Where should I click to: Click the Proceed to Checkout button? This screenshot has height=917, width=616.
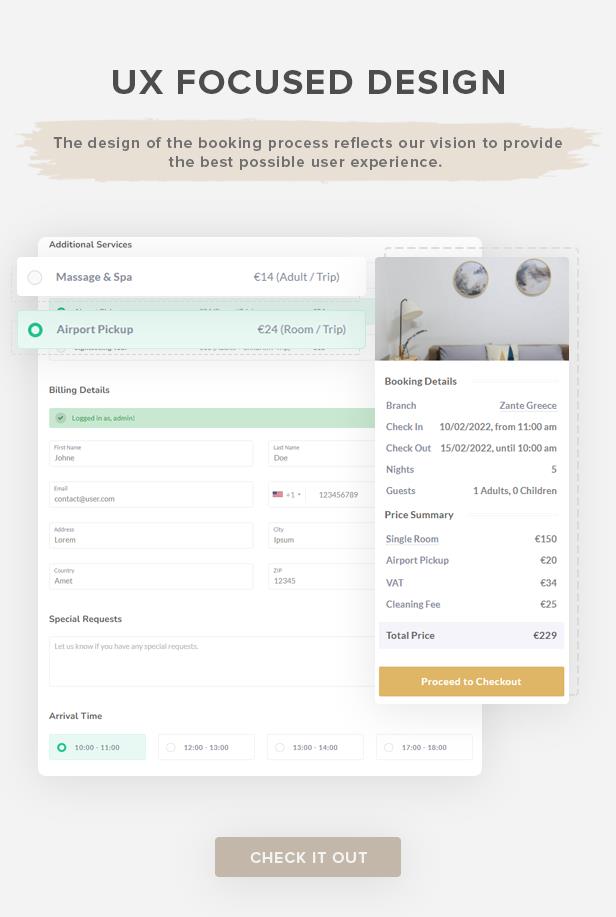point(472,681)
